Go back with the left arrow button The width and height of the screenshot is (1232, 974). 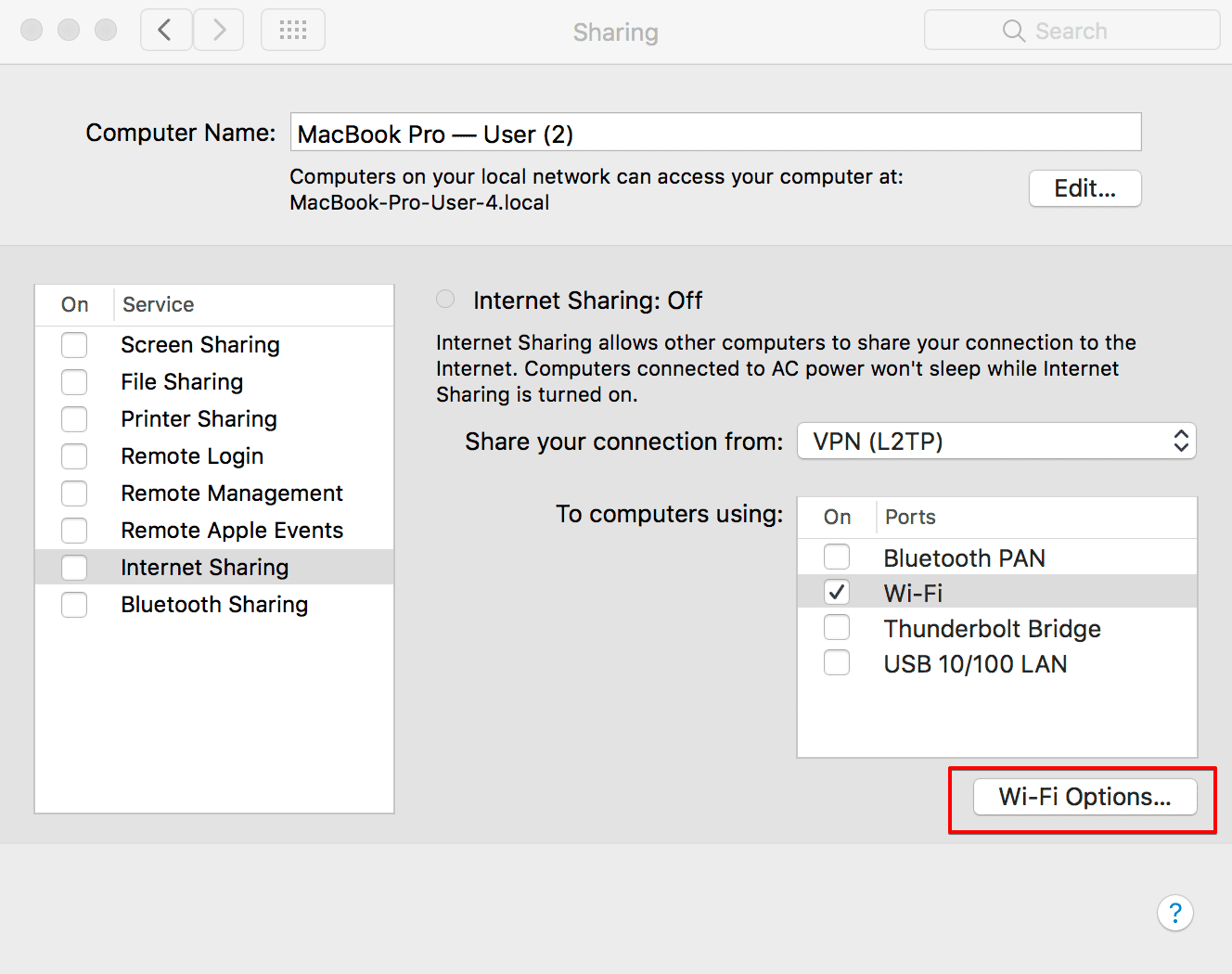pyautogui.click(x=166, y=31)
